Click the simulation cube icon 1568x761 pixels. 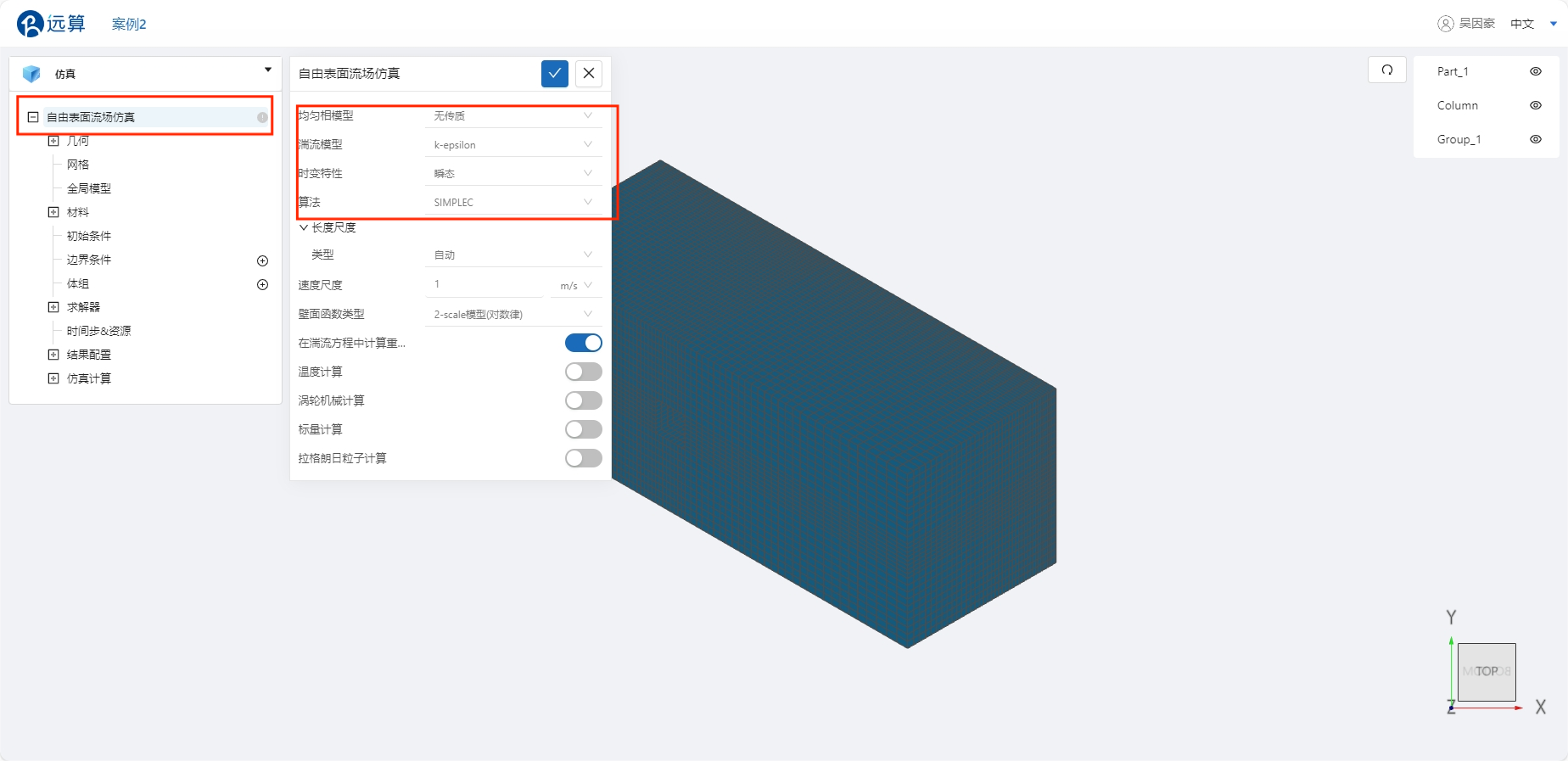click(31, 74)
